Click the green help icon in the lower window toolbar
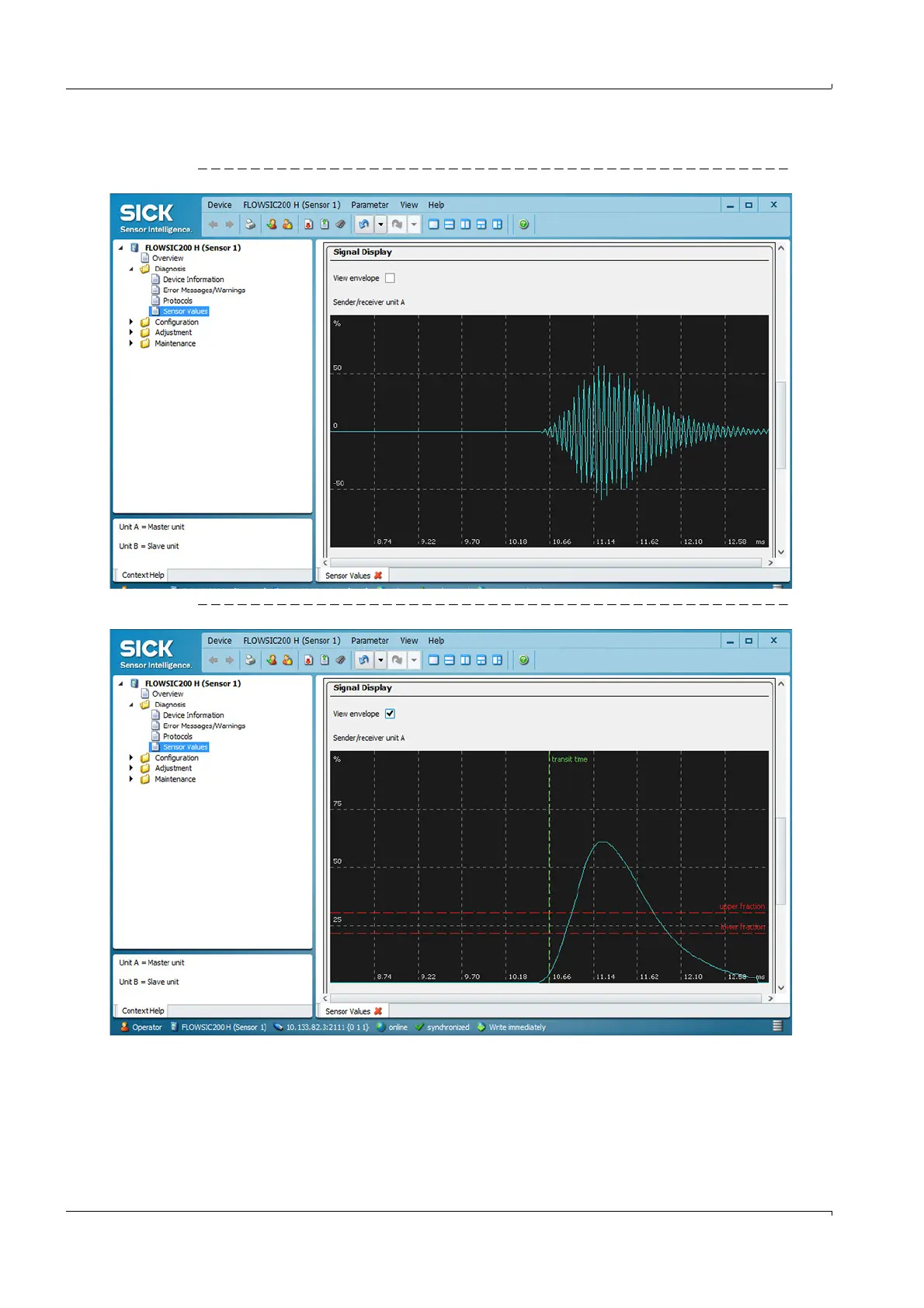 click(x=524, y=660)
